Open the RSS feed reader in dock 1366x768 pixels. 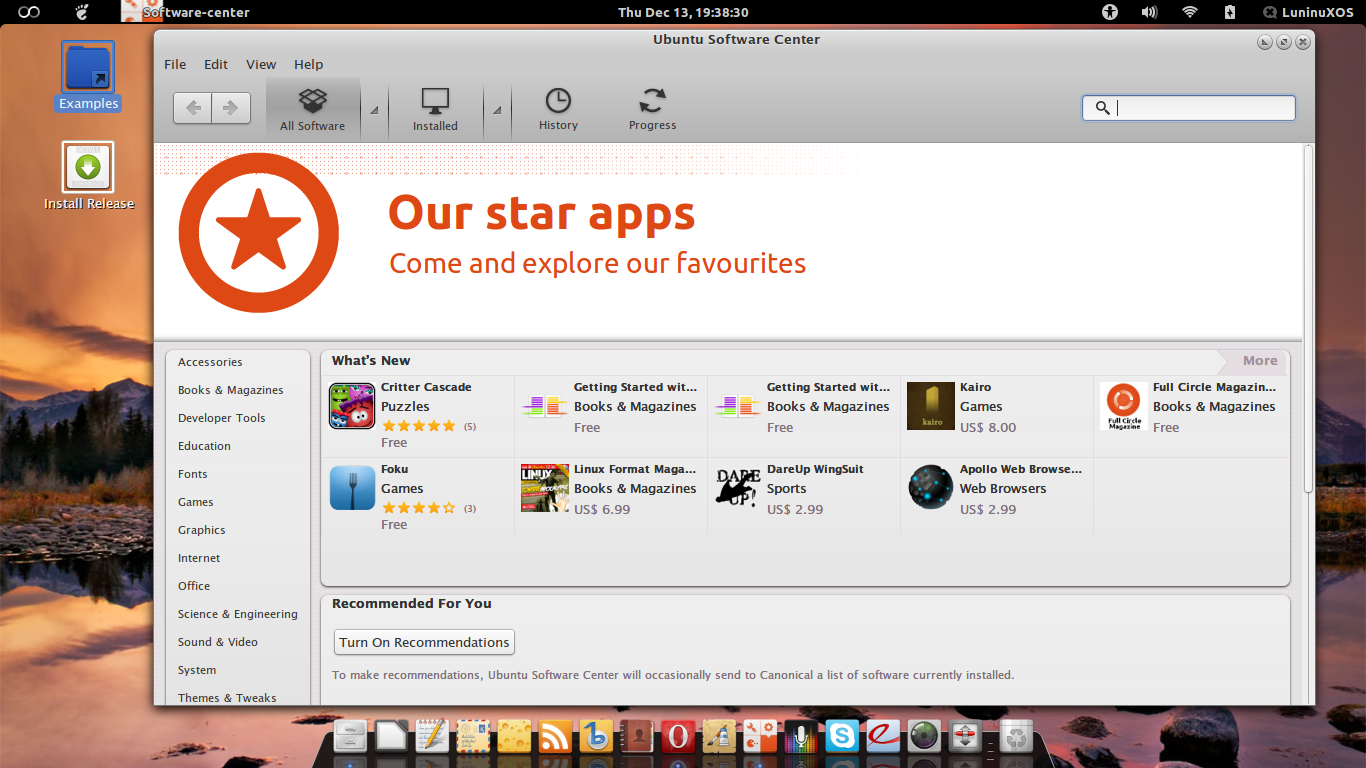click(555, 736)
